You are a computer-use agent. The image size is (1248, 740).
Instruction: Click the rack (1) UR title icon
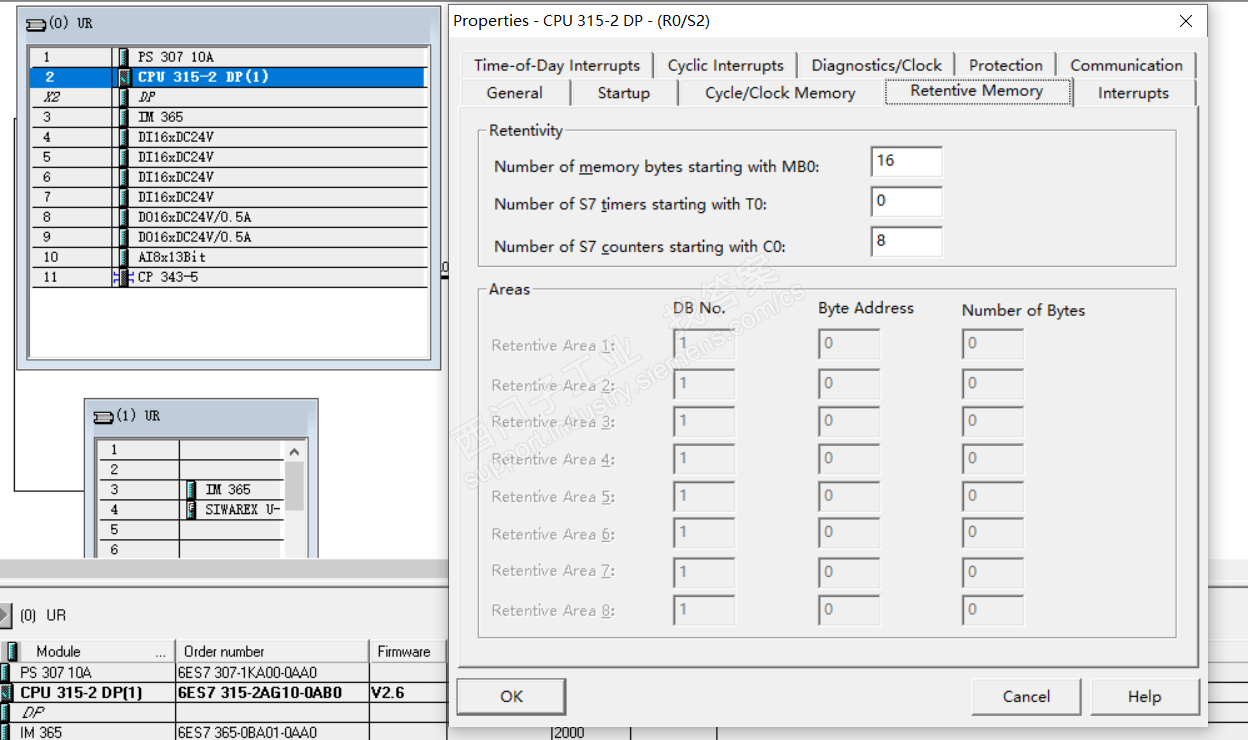tap(102, 416)
